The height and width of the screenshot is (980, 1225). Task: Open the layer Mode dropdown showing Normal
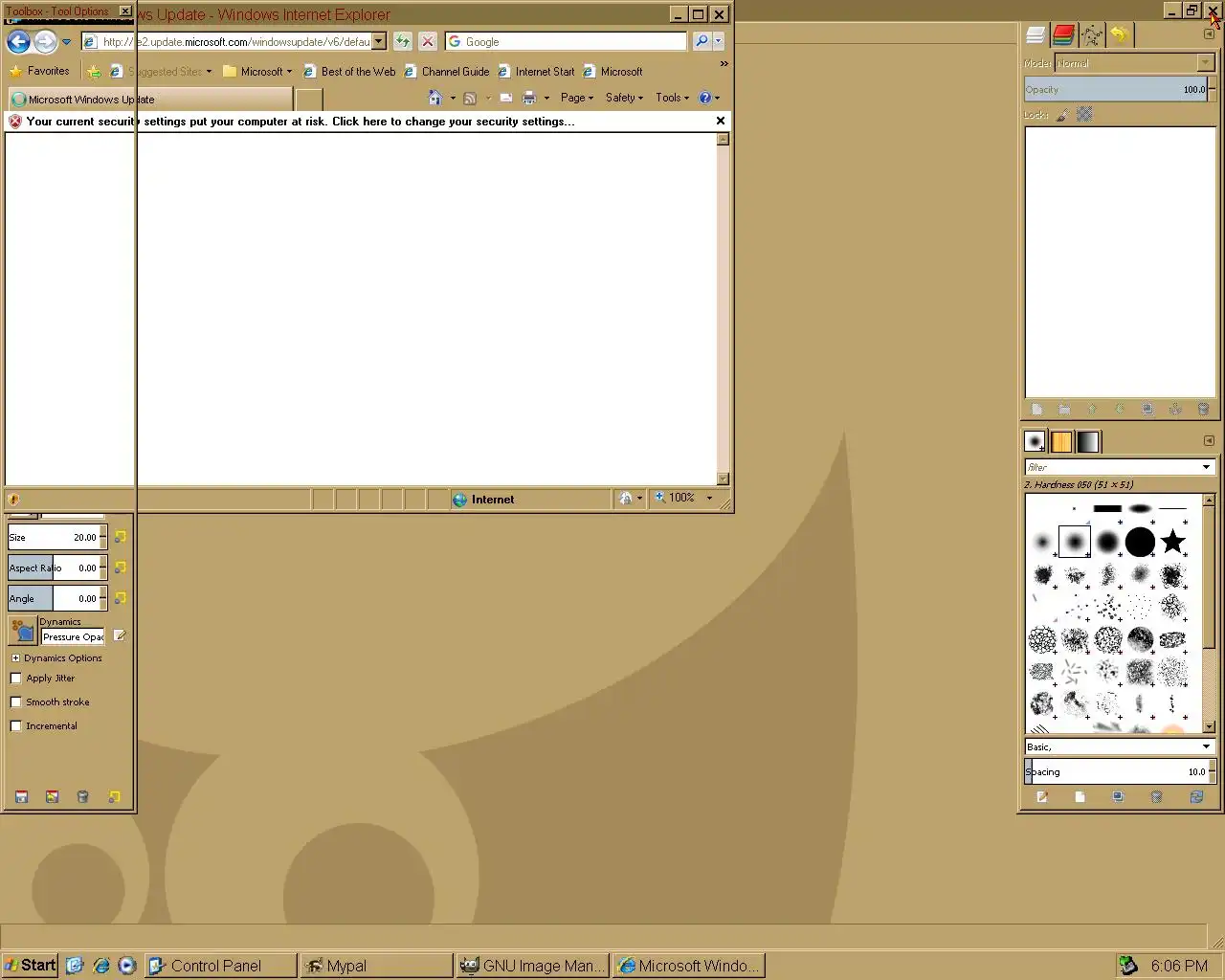point(1134,63)
